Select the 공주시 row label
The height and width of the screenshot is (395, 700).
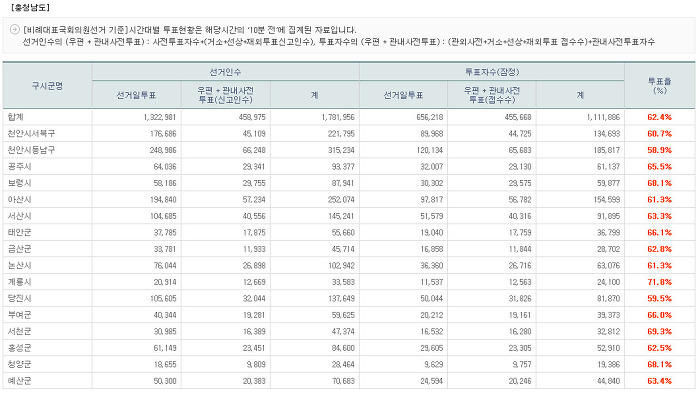point(19,166)
